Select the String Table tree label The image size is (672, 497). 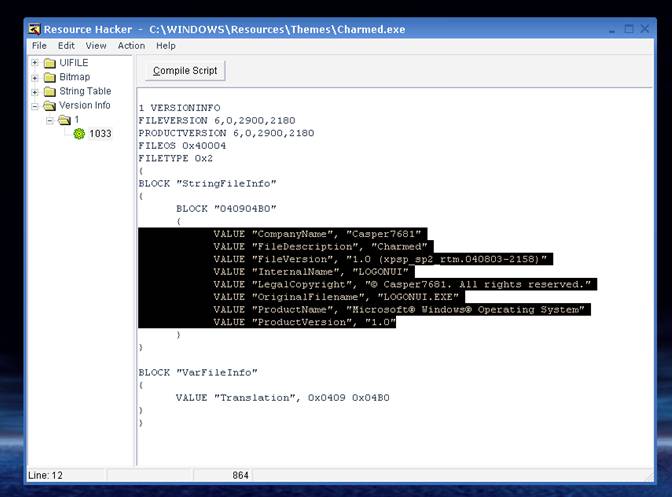click(x=85, y=91)
